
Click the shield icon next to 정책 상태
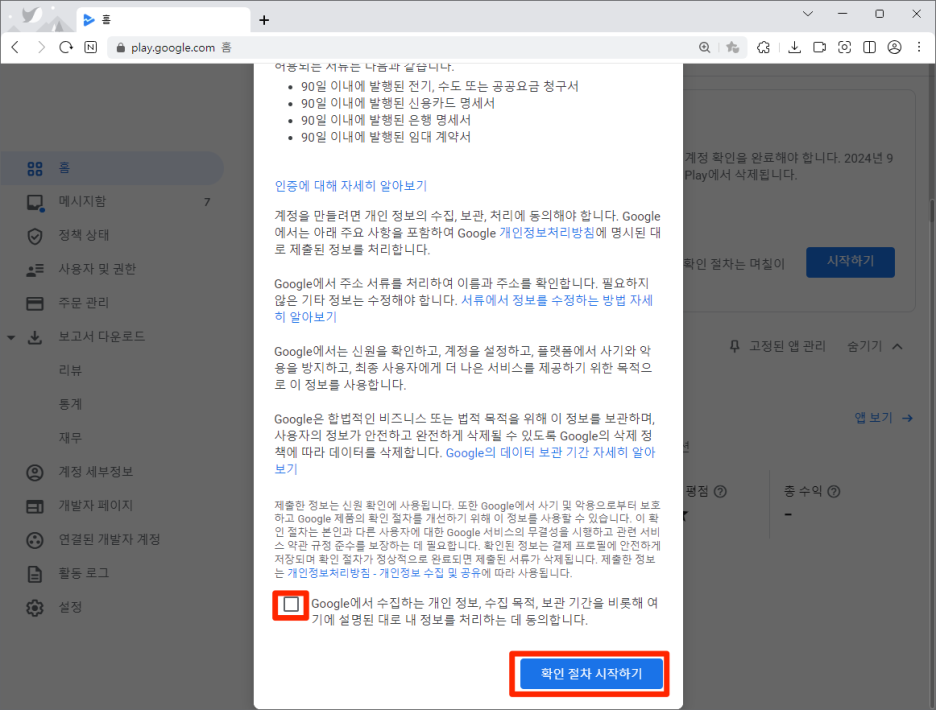point(35,236)
